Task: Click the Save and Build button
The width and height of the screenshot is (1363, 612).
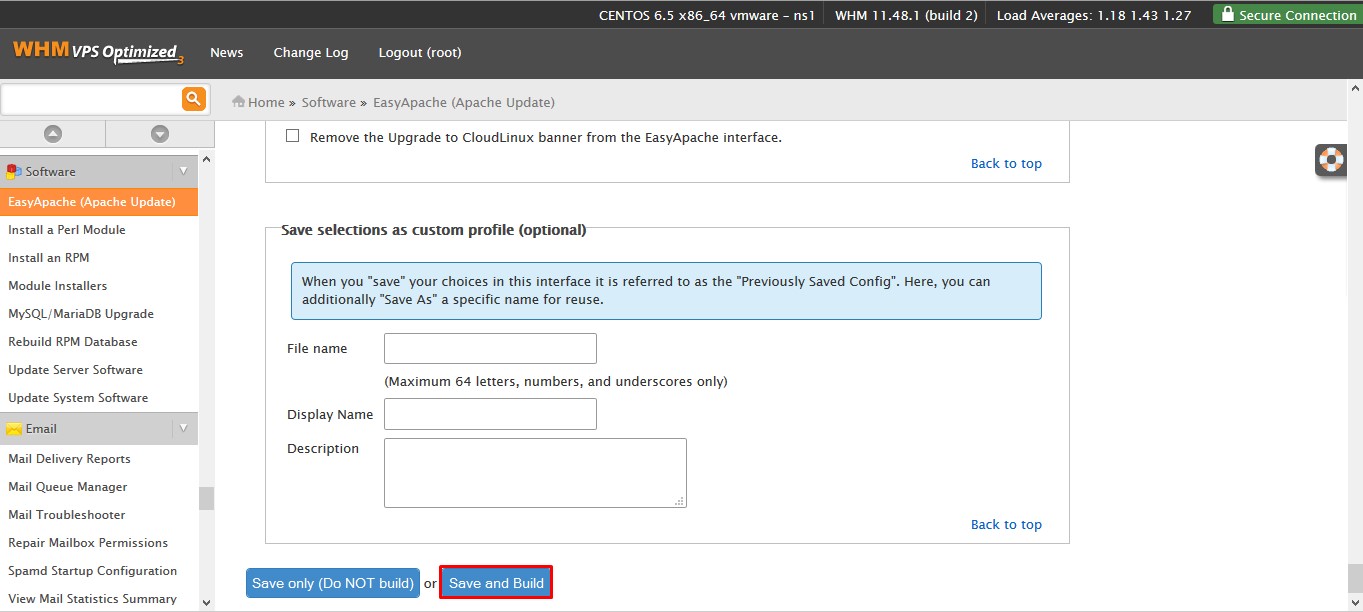Action: click(496, 583)
